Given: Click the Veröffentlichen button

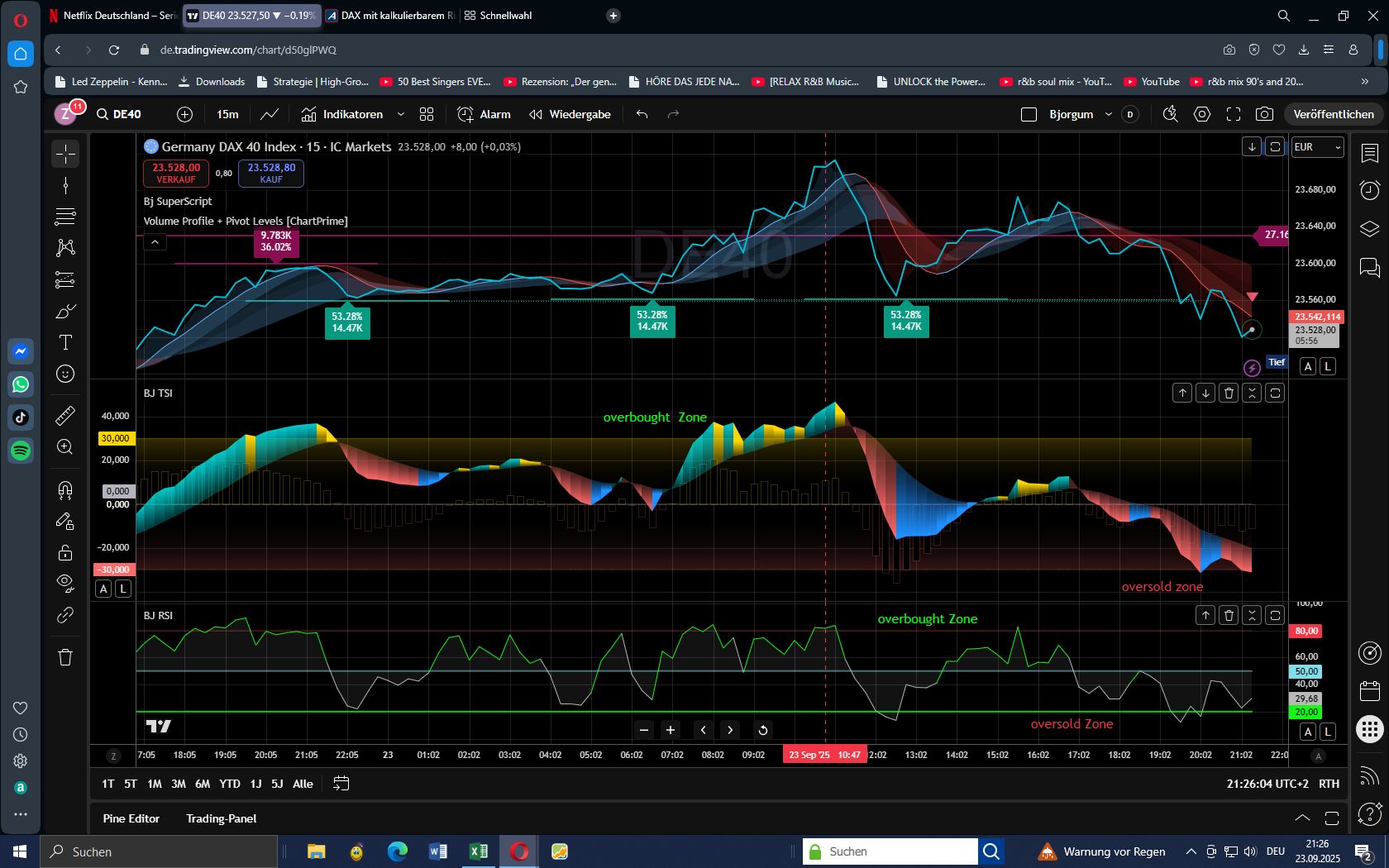Looking at the screenshot, I should 1332,114.
